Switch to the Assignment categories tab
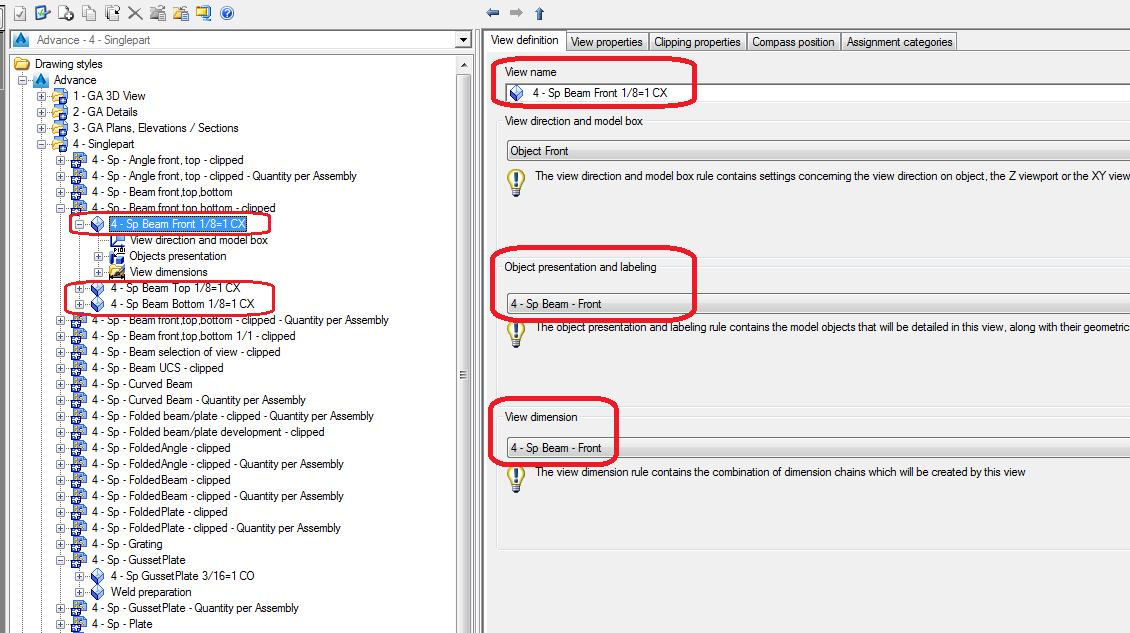Screen dimensions: 1130x633 899,42
